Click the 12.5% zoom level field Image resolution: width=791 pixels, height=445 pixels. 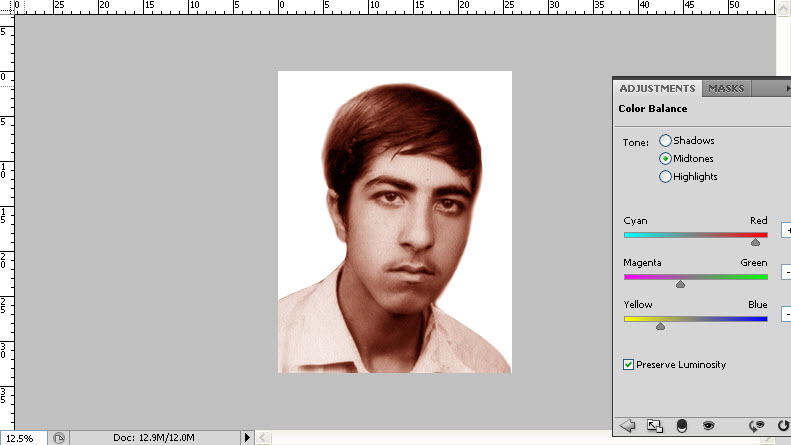click(24, 438)
